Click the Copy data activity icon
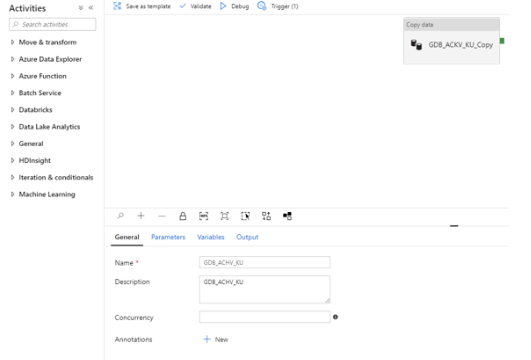531x360 pixels. click(416, 45)
